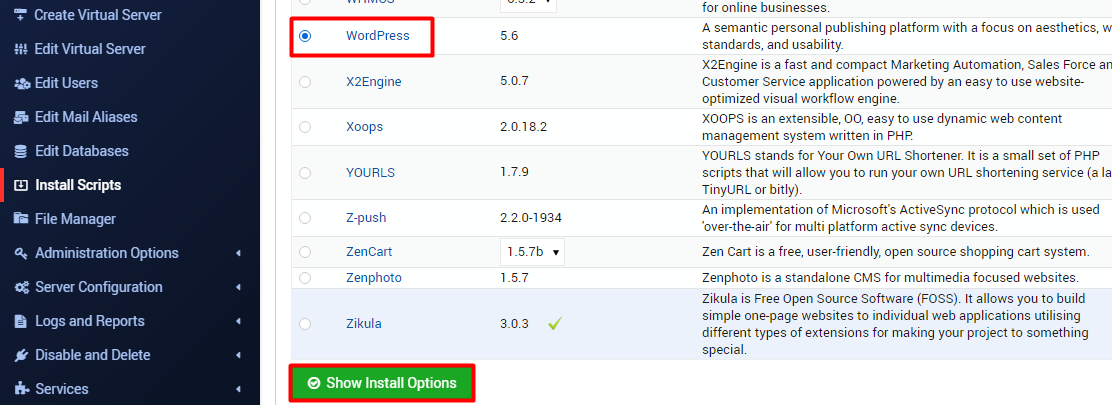This screenshot has width=1112, height=405.
Task: Open the Zenphoto script link
Action: click(374, 277)
